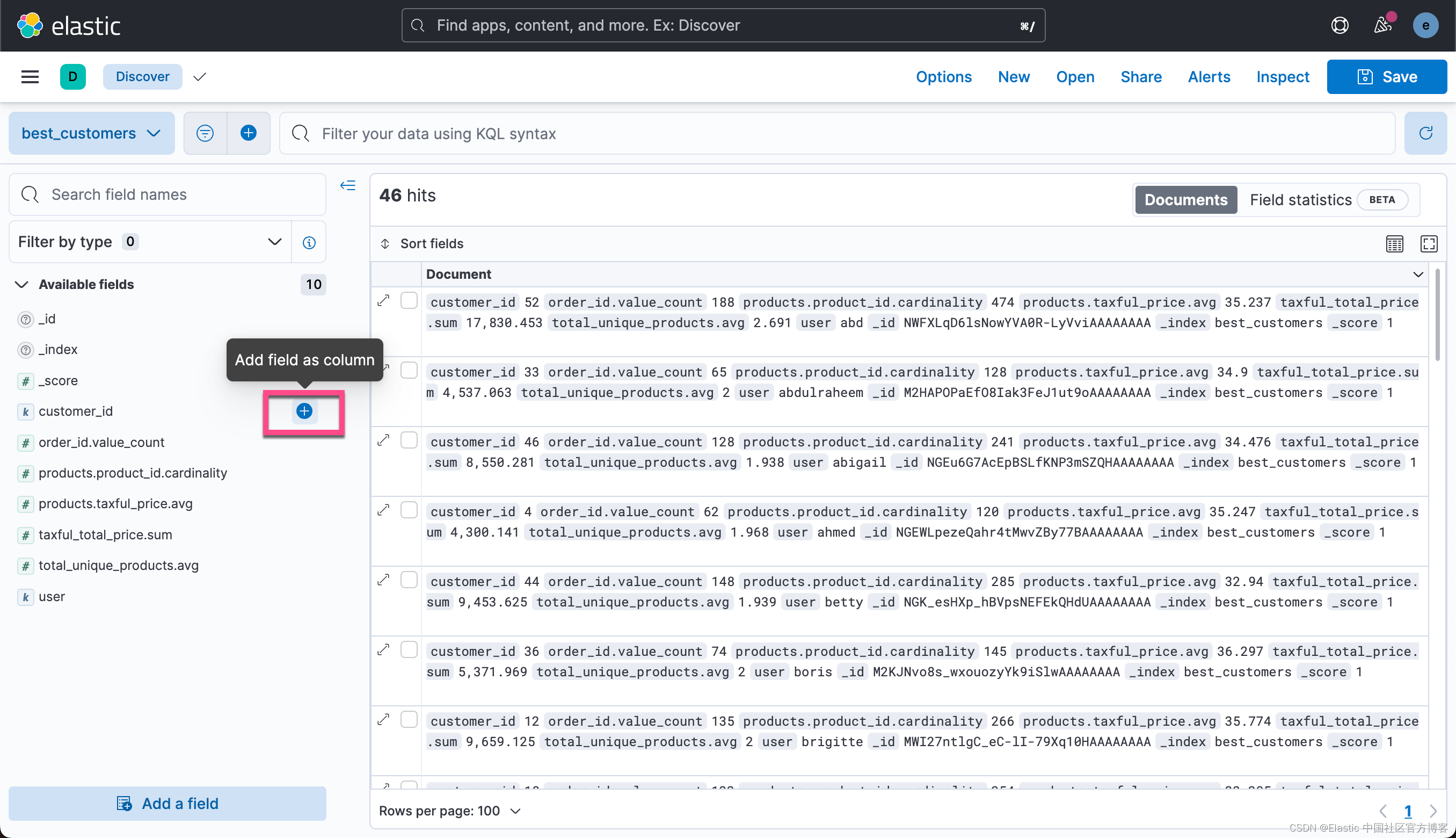Image resolution: width=1456 pixels, height=838 pixels.
Task: Open the saved filters menu icon
Action: 205,133
